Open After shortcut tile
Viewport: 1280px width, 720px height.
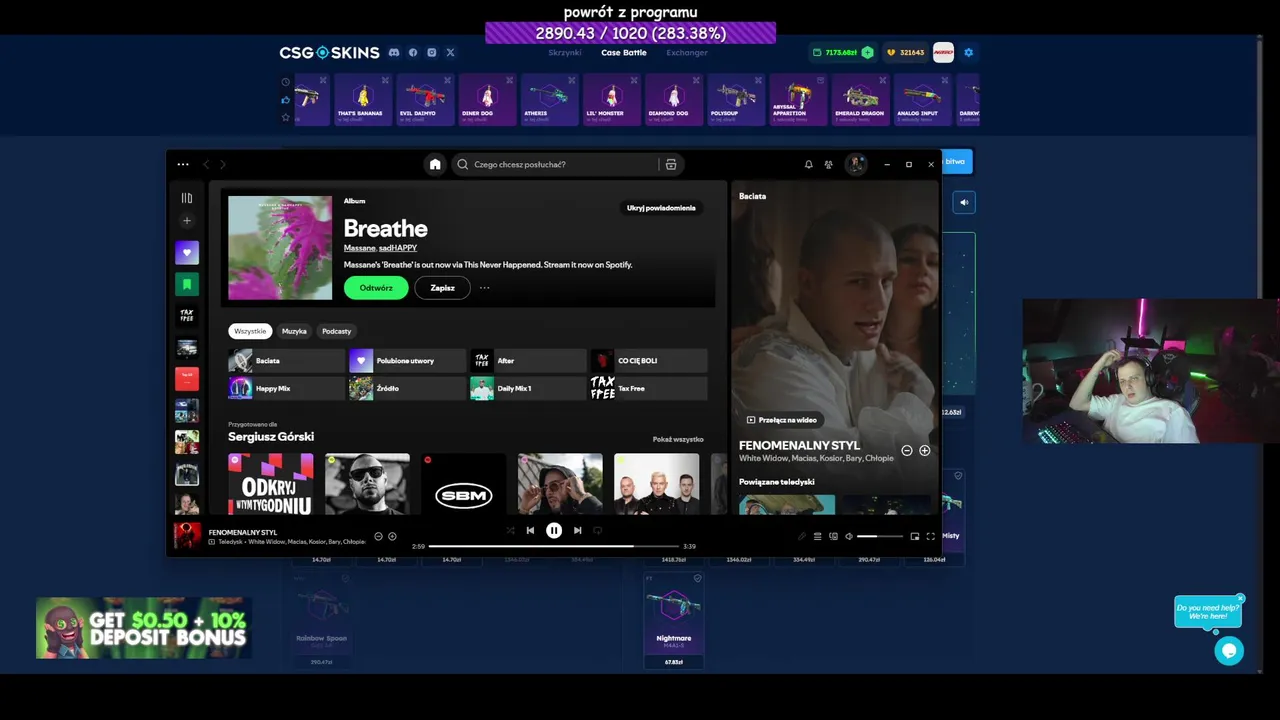tap(528, 360)
